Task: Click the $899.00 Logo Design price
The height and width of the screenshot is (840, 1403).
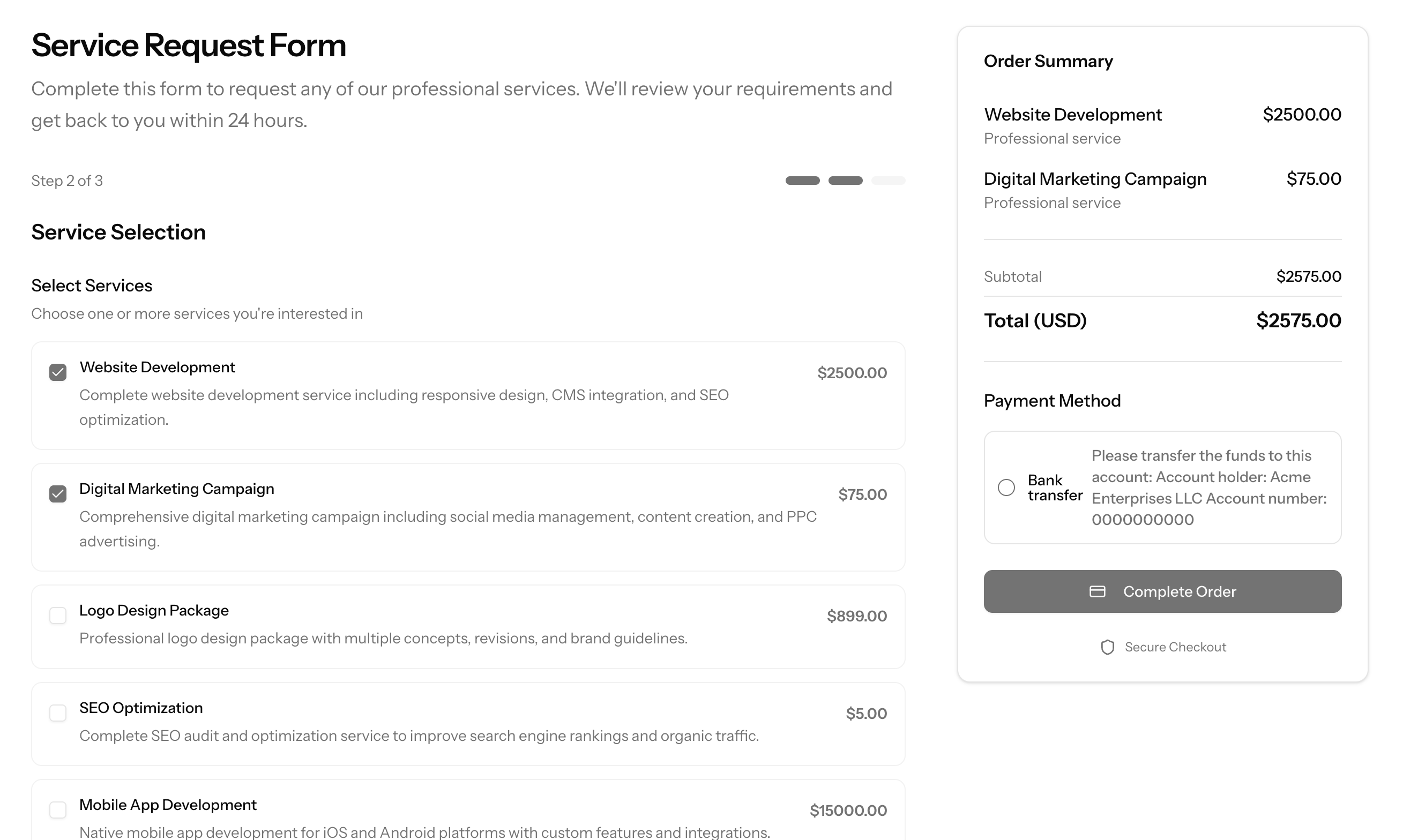Action: pyautogui.click(x=856, y=616)
